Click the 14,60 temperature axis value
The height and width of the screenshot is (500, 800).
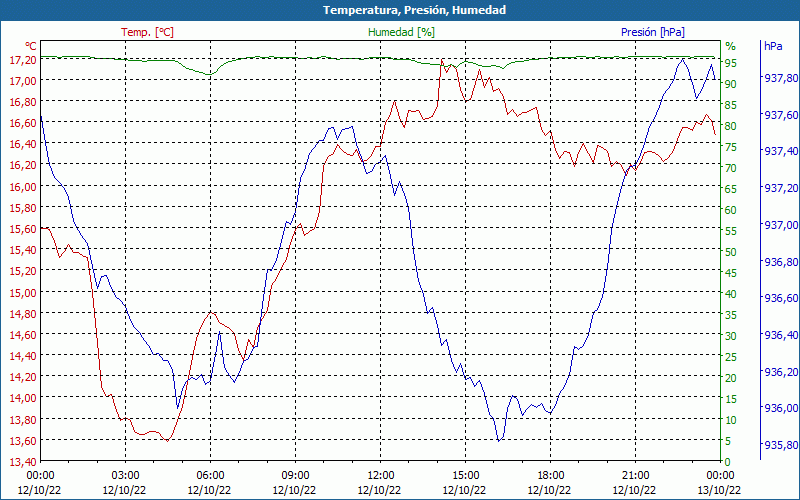pyautogui.click(x=23, y=335)
